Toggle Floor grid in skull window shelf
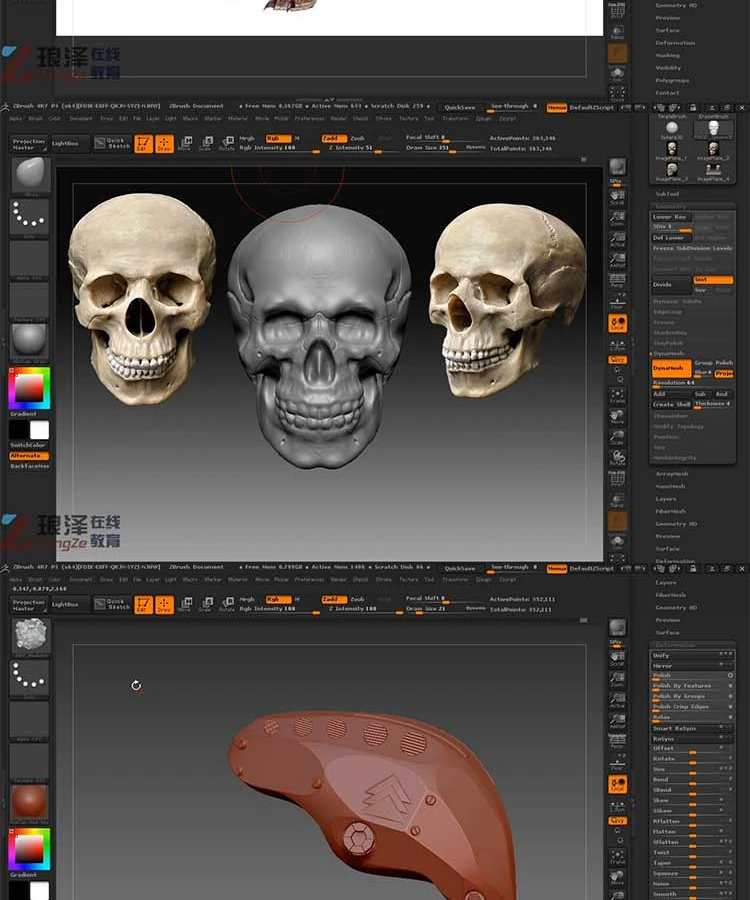Screen dimensions: 750x900 pyautogui.click(x=617, y=302)
